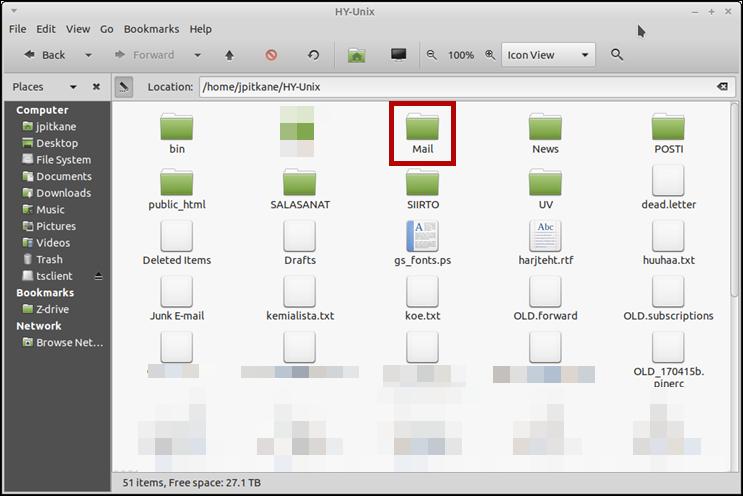Open the Computer toolbar icon

coord(399,55)
